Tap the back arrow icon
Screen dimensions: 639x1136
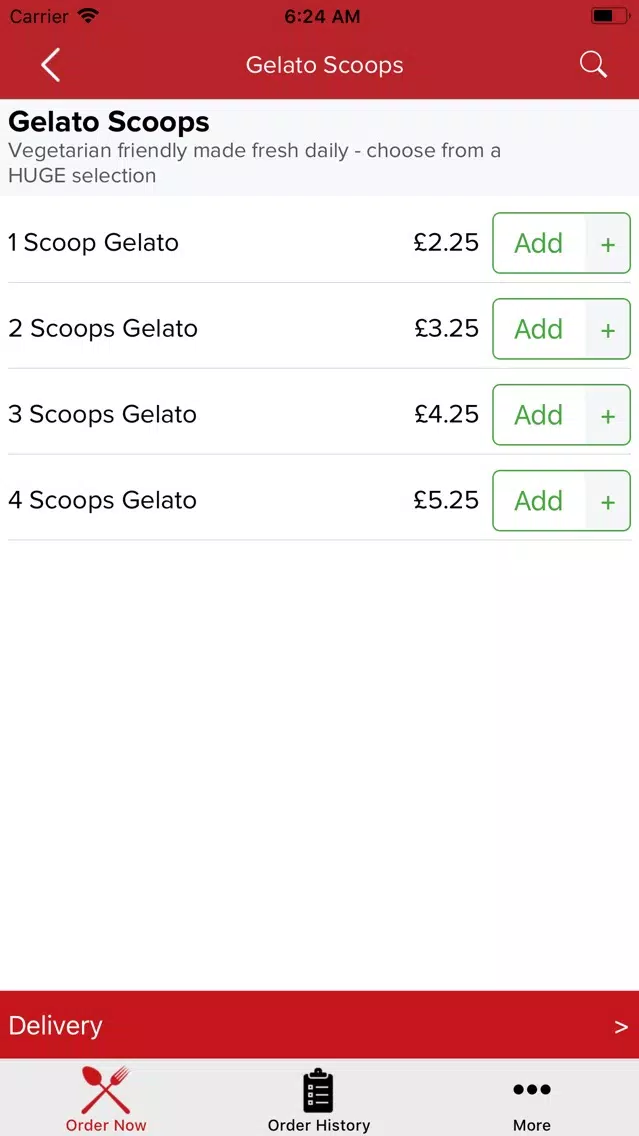pos(50,65)
